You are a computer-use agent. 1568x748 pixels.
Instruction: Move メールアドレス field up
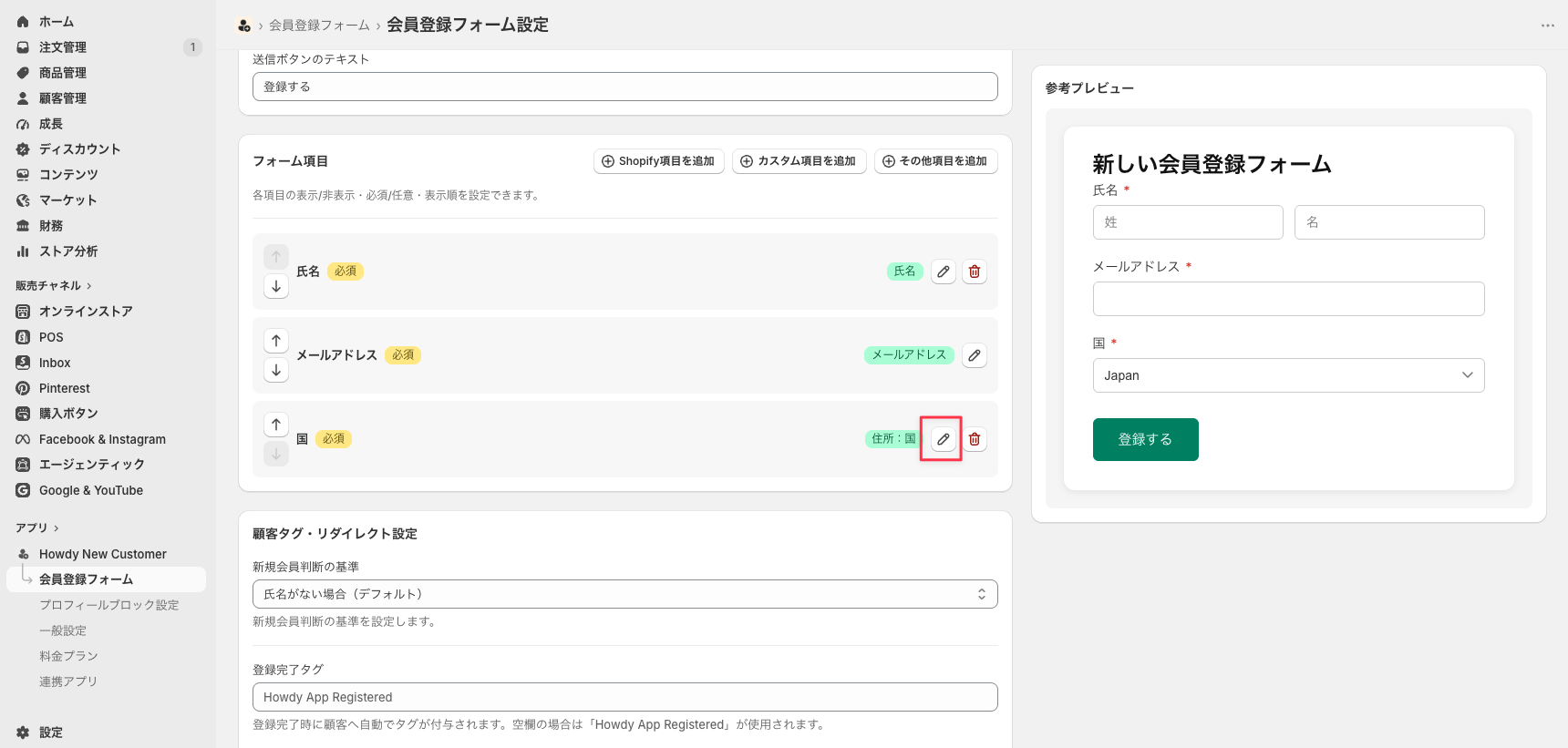276,341
